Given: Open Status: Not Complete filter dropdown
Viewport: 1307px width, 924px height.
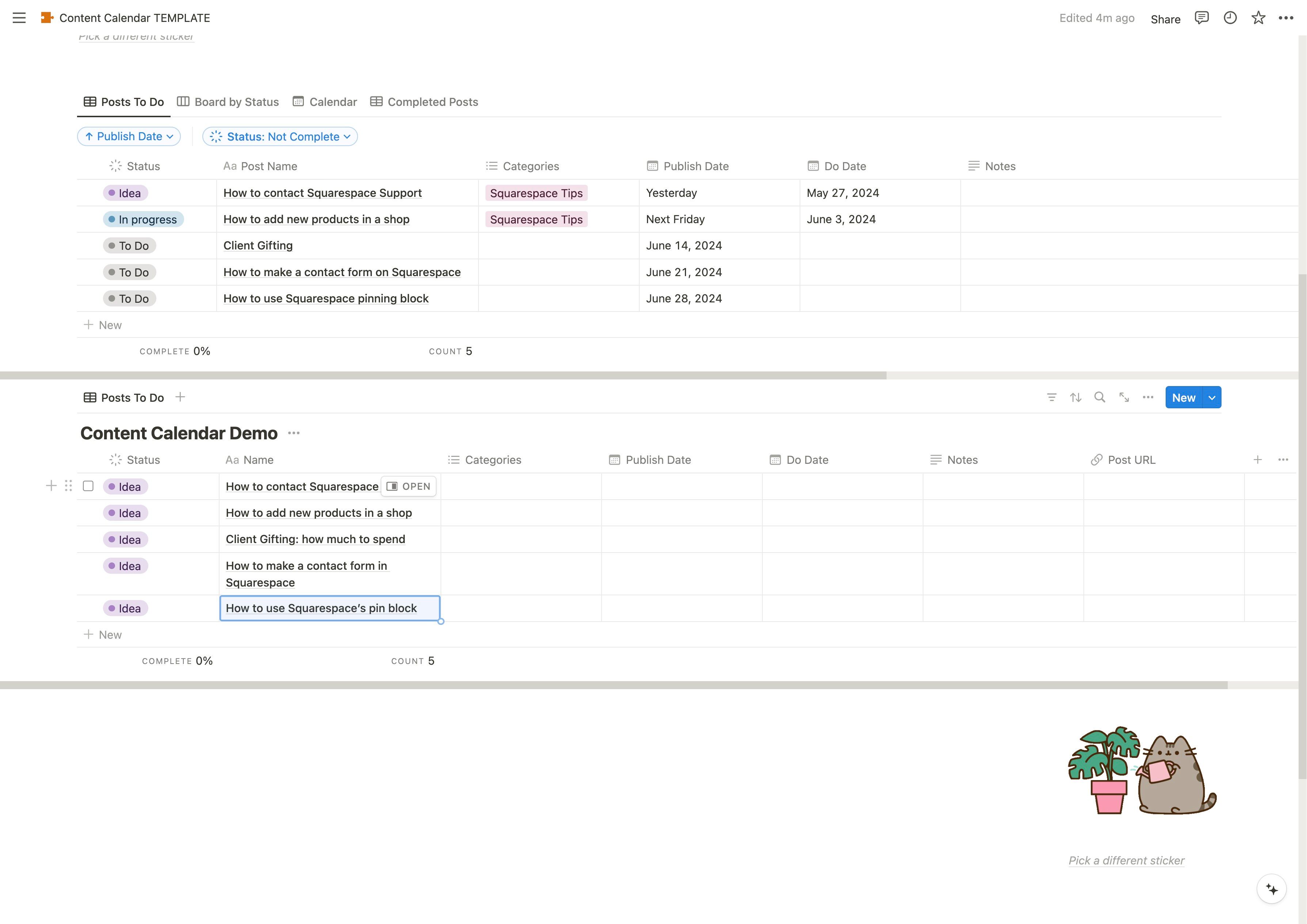Looking at the screenshot, I should pos(280,137).
